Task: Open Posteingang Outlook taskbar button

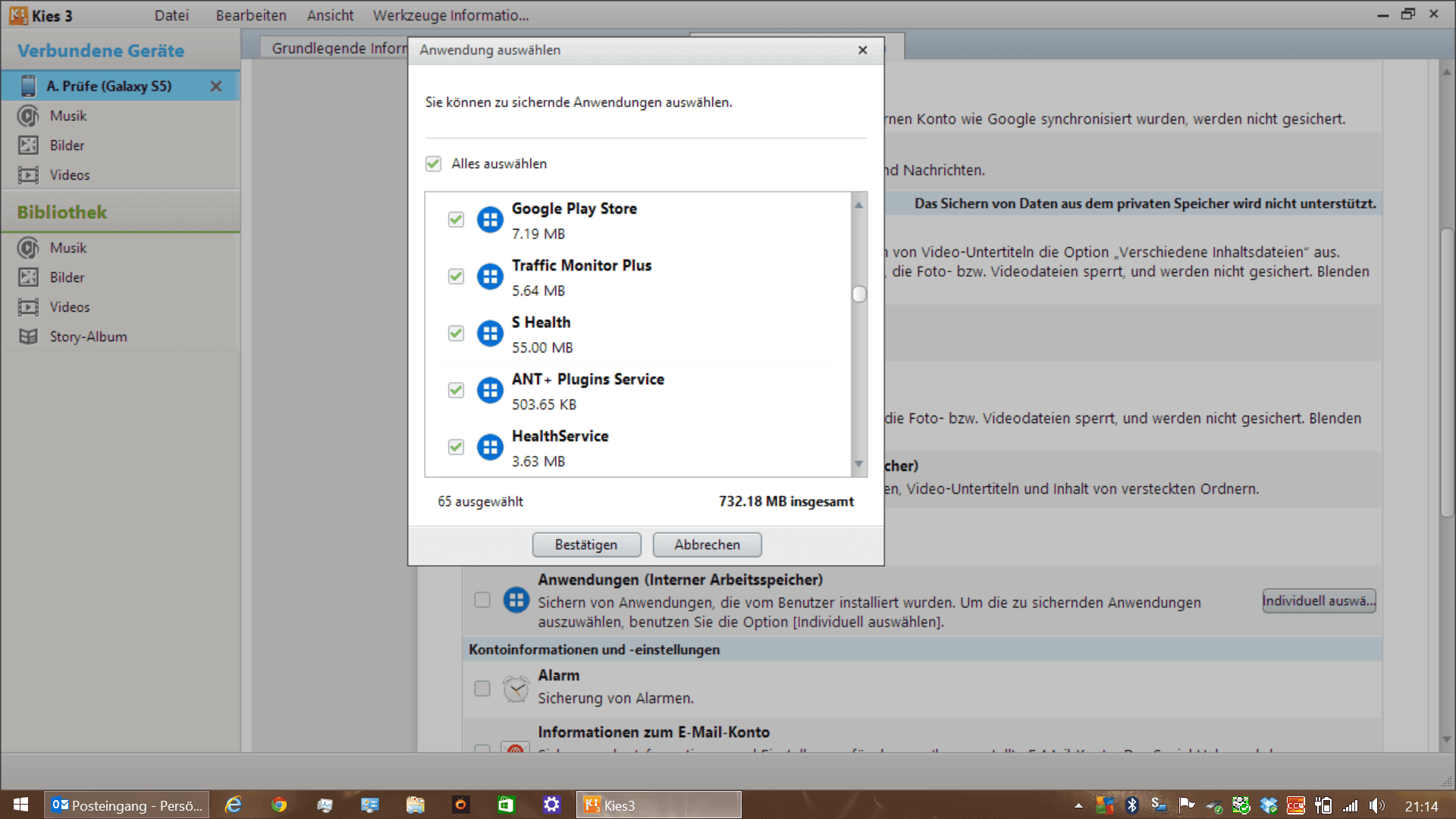Action: click(x=127, y=805)
